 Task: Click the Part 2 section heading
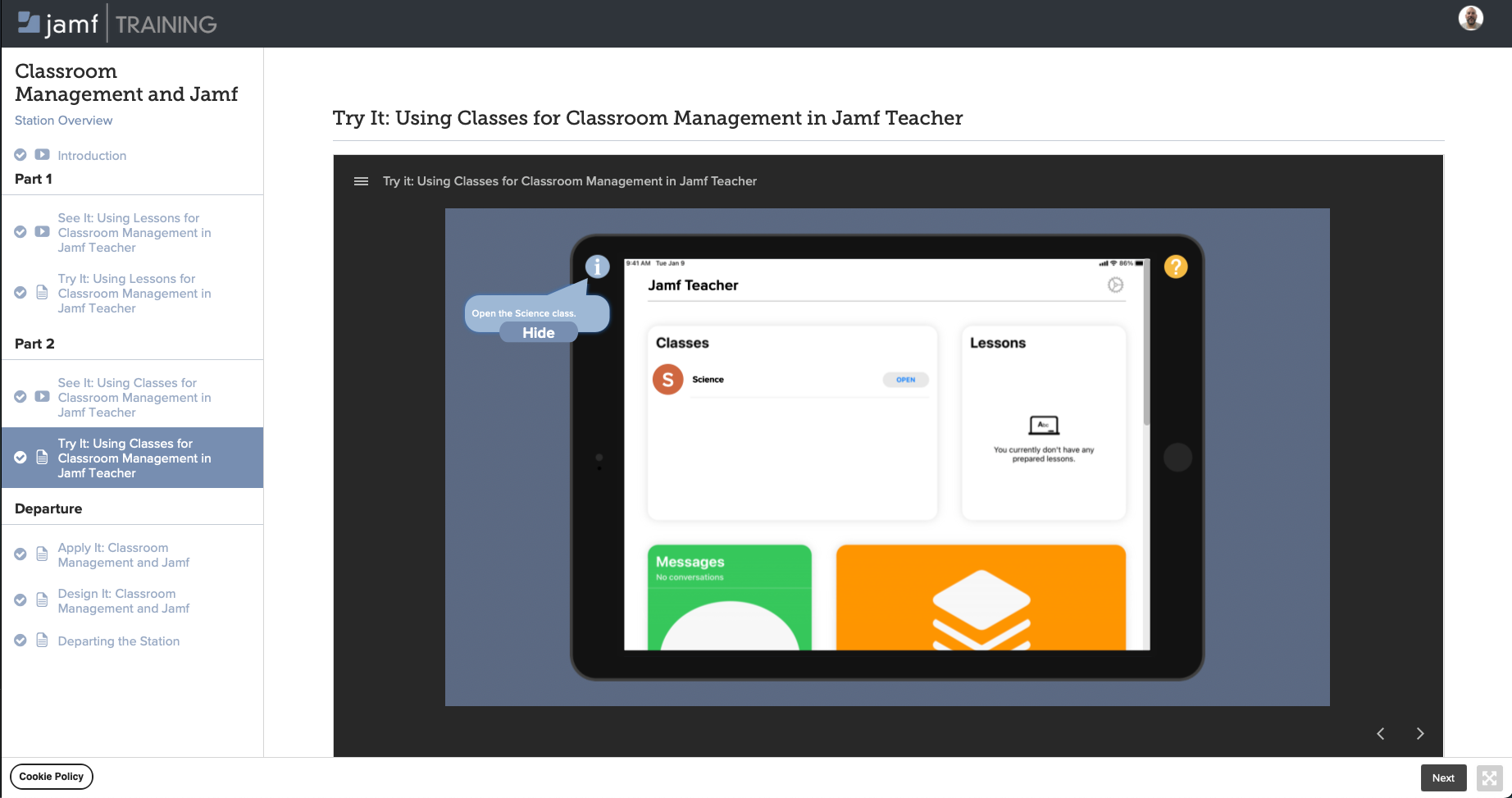point(34,344)
